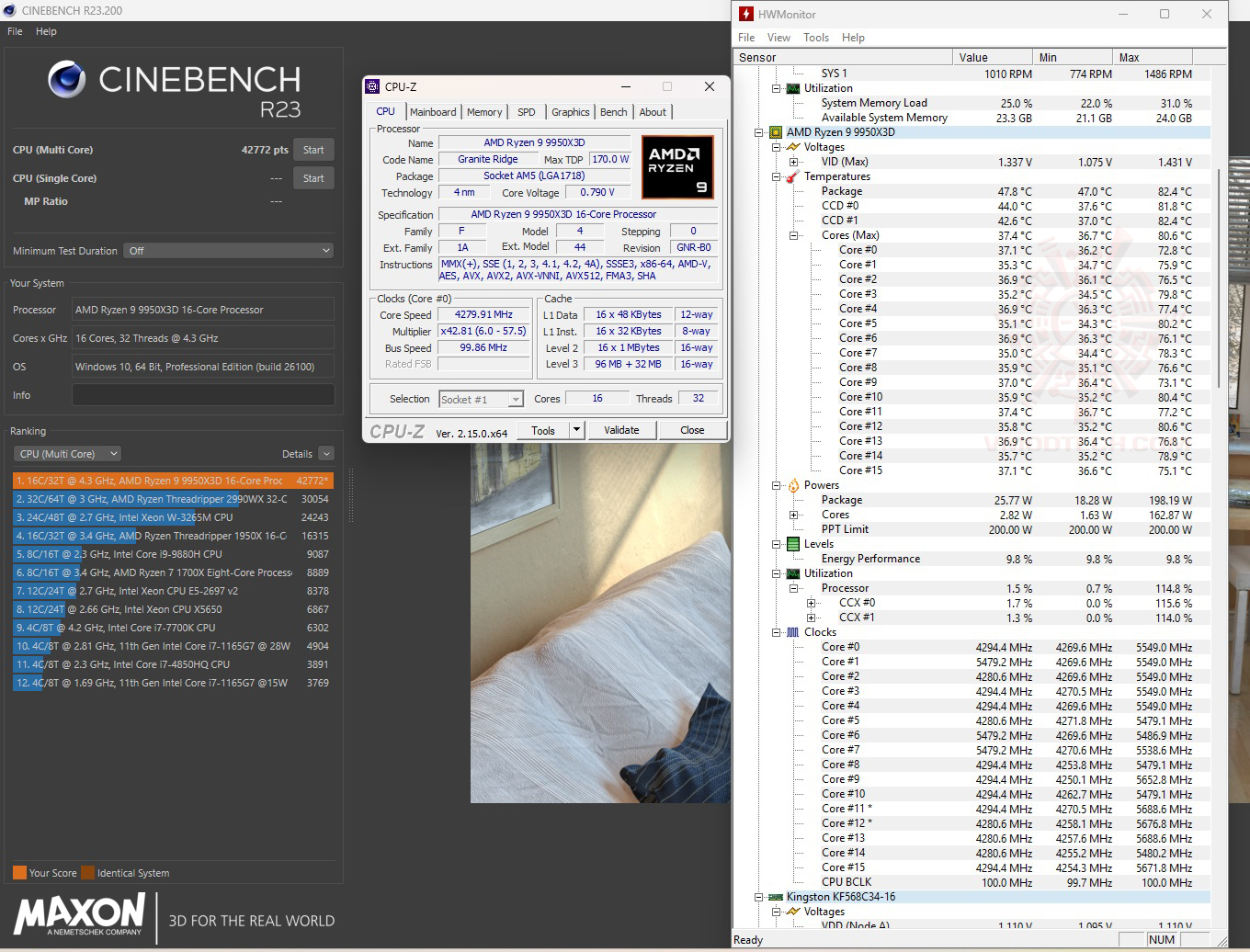The image size is (1250, 952).
Task: Click the Cinebench logo emblem
Action: (66, 81)
